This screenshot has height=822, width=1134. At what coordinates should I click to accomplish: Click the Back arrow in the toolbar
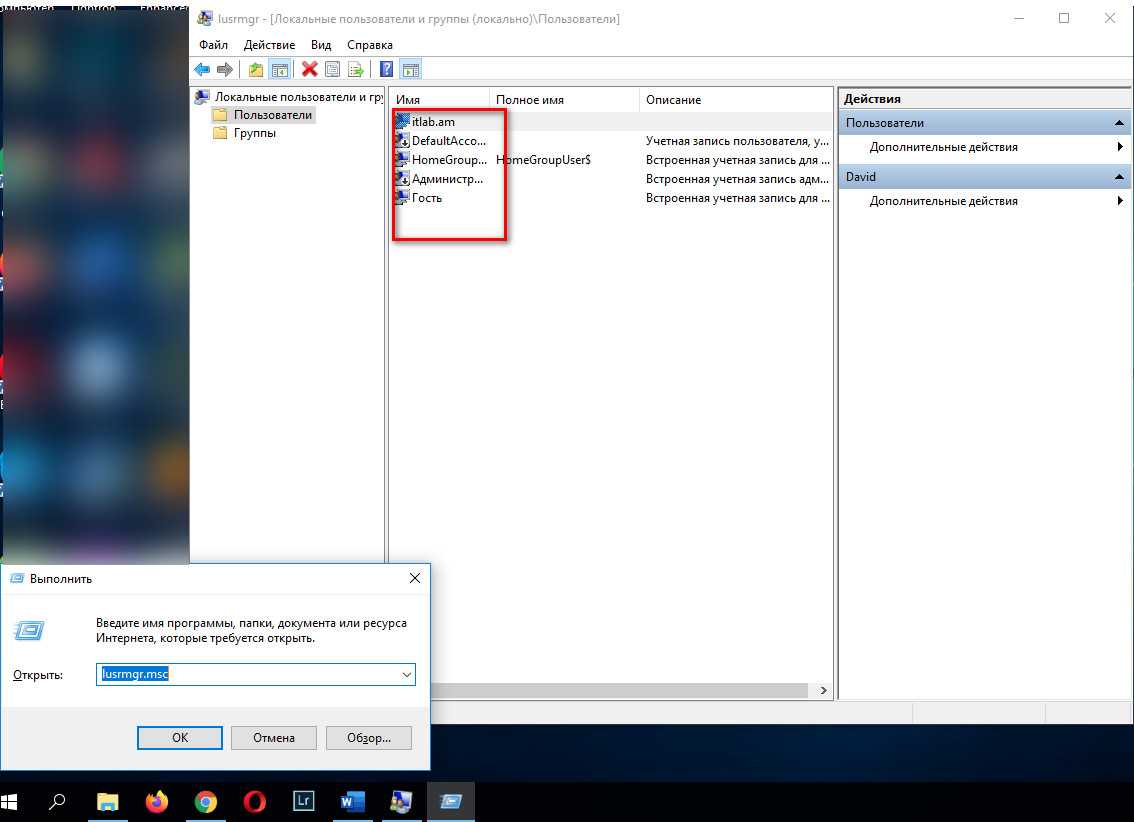coord(202,69)
